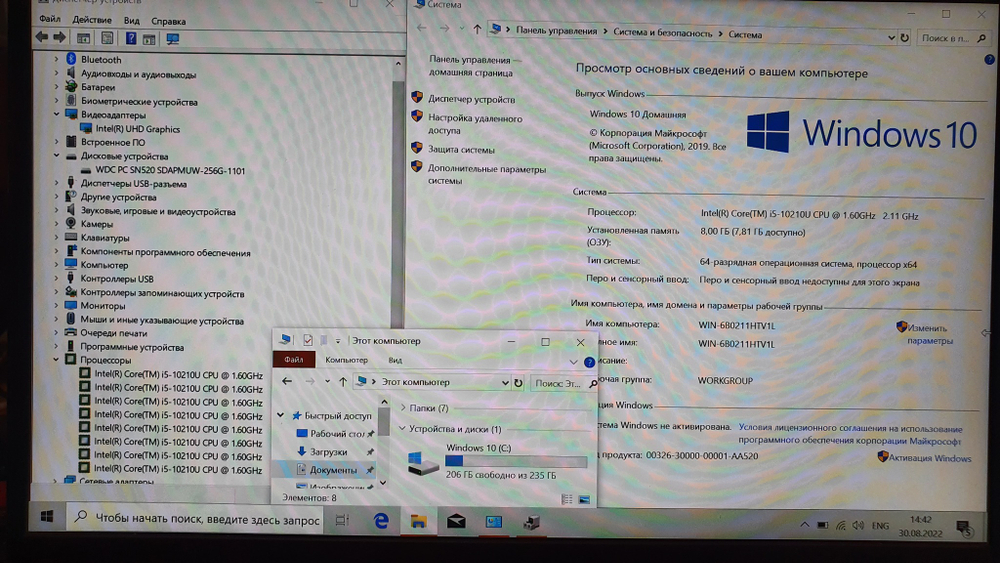Collapse the Процессоры node
Screen dimensions: 1000x563
pyautogui.click(x=56, y=360)
